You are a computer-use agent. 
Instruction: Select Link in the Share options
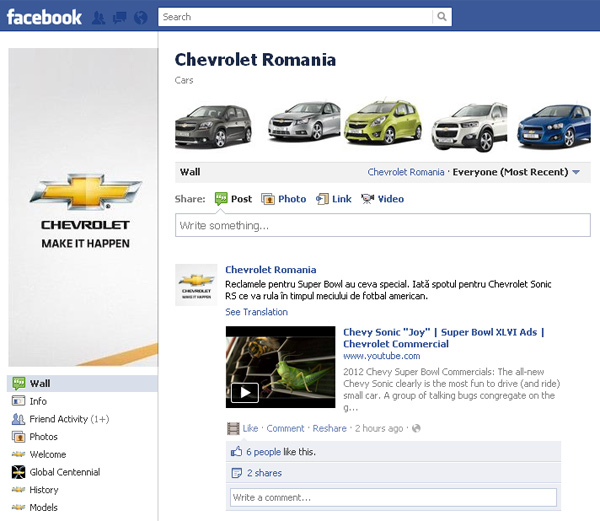click(333, 199)
